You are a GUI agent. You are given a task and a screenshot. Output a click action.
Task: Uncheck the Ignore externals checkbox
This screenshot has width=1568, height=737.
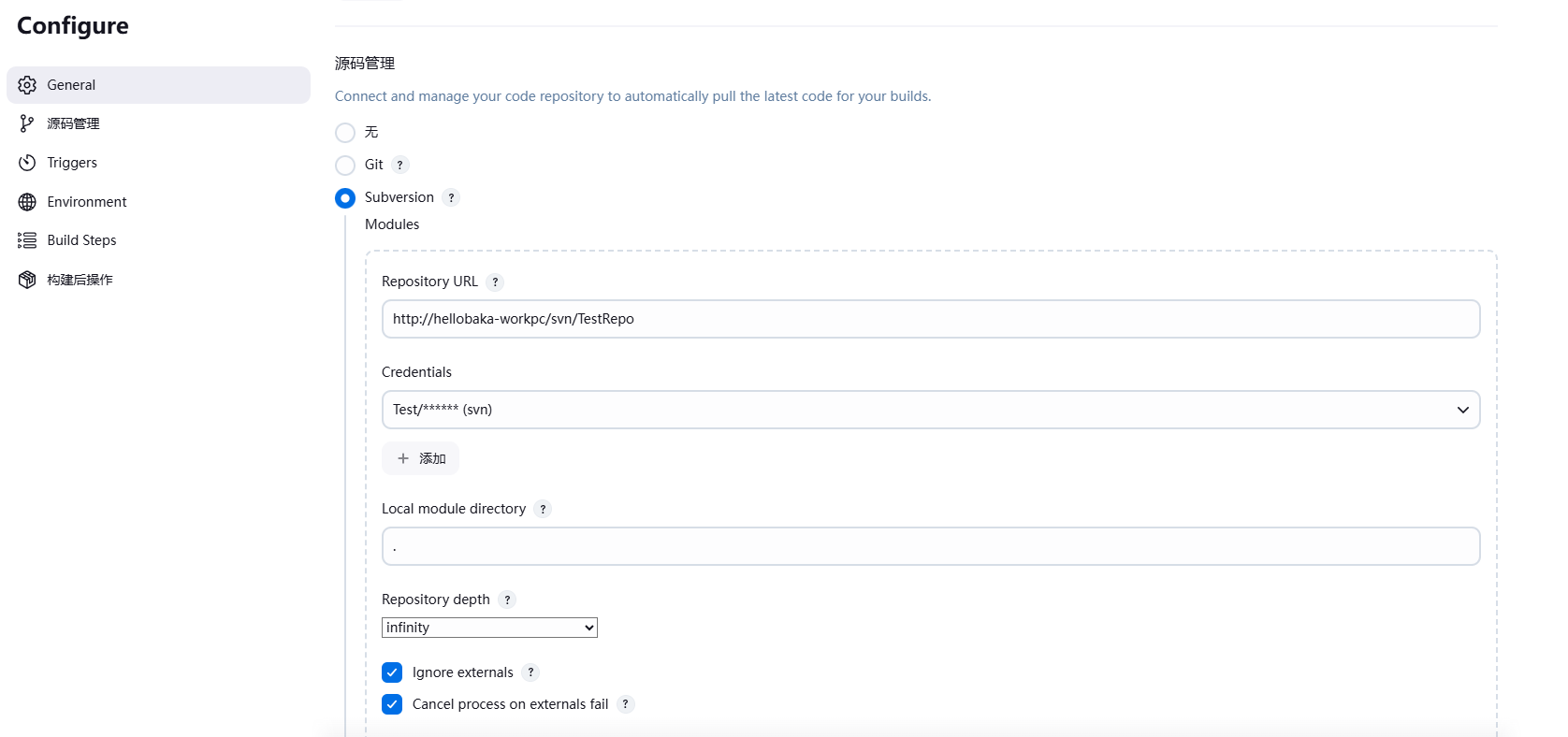[x=392, y=672]
